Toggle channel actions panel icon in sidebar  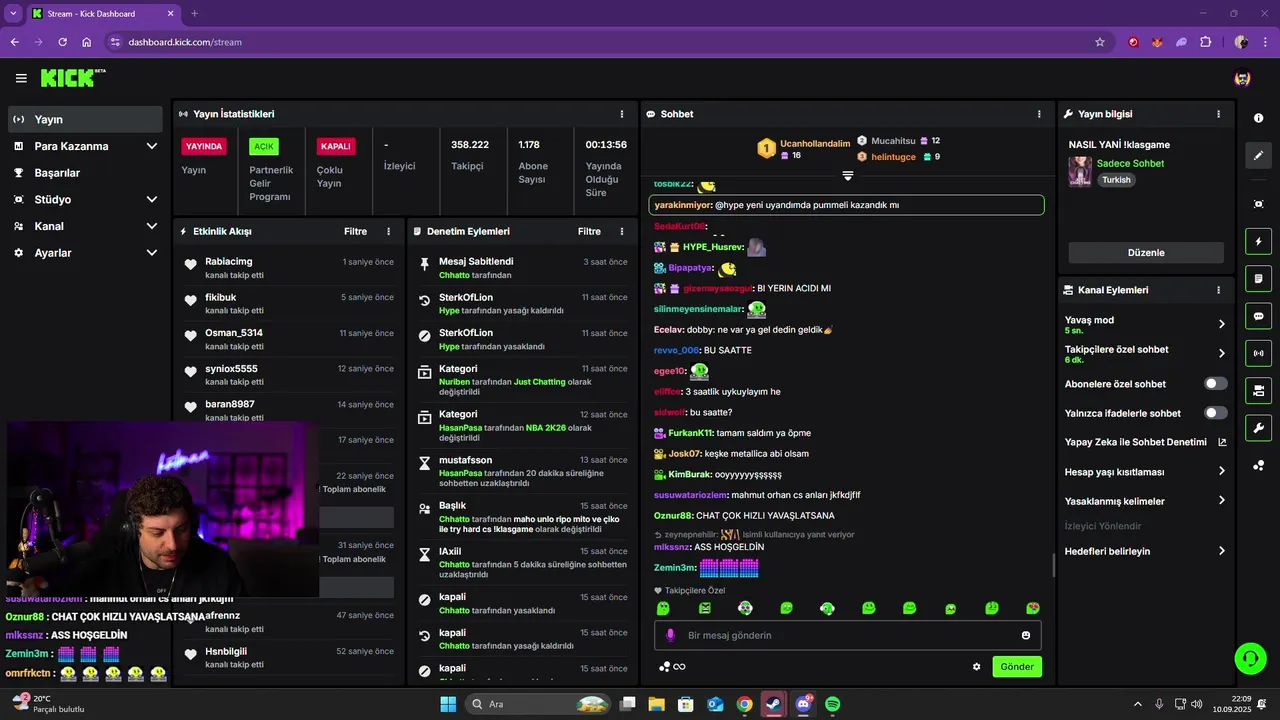[1258, 390]
